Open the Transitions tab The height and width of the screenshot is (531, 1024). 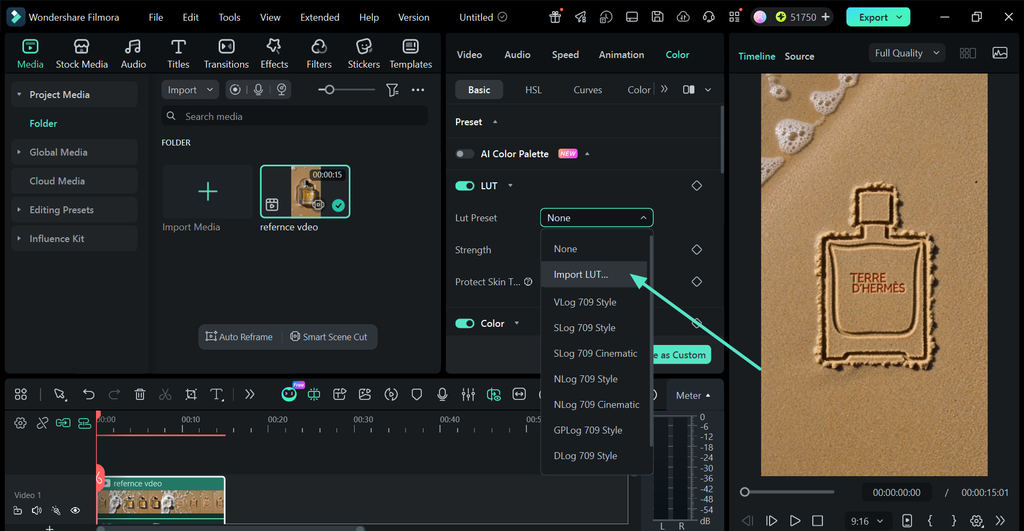tap(226, 54)
